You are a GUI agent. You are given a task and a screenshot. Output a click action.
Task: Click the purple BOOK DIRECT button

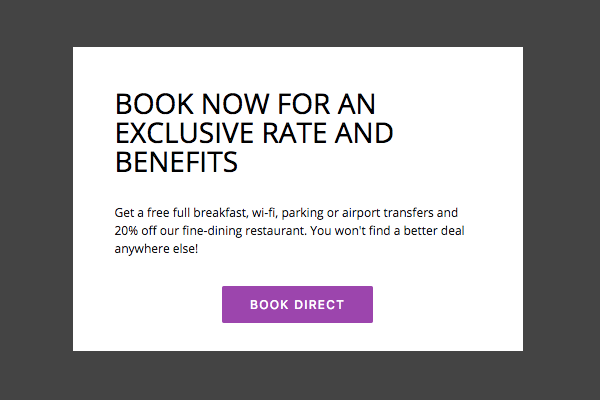tap(297, 304)
